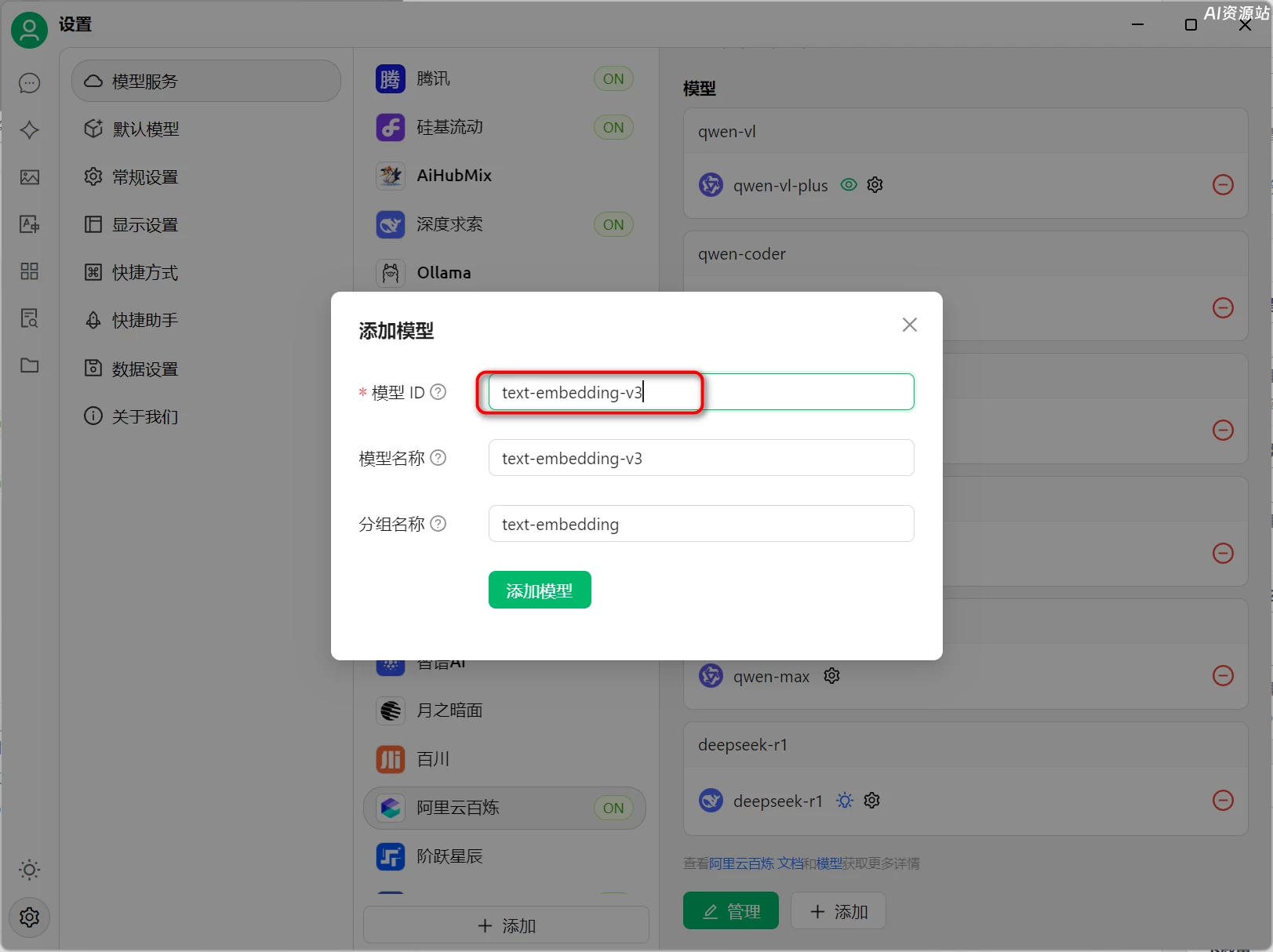Screen dimensions: 1273x952
Task: Open the chat assistant icon in sidebar
Action: pos(29,83)
